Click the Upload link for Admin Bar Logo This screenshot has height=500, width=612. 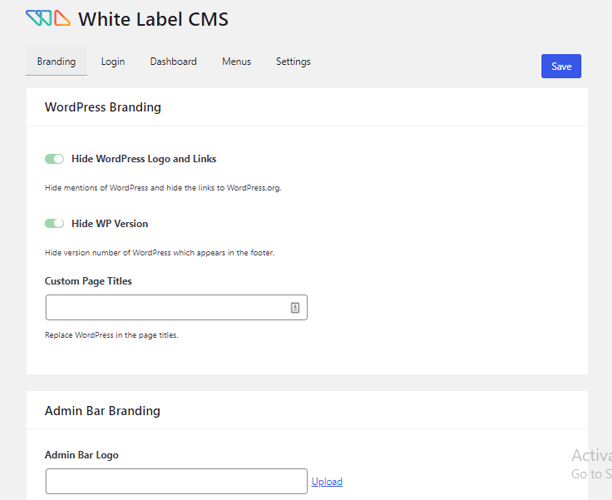coord(327,482)
